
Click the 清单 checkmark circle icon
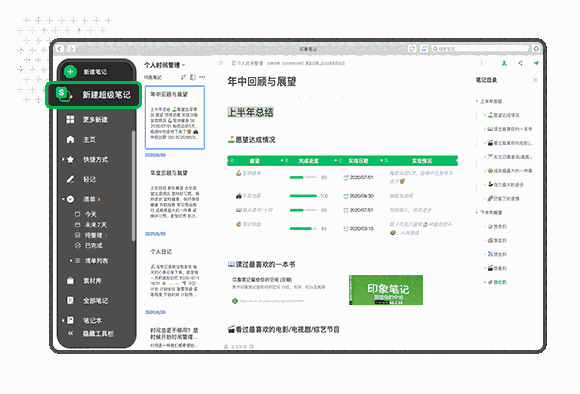[x=70, y=199]
